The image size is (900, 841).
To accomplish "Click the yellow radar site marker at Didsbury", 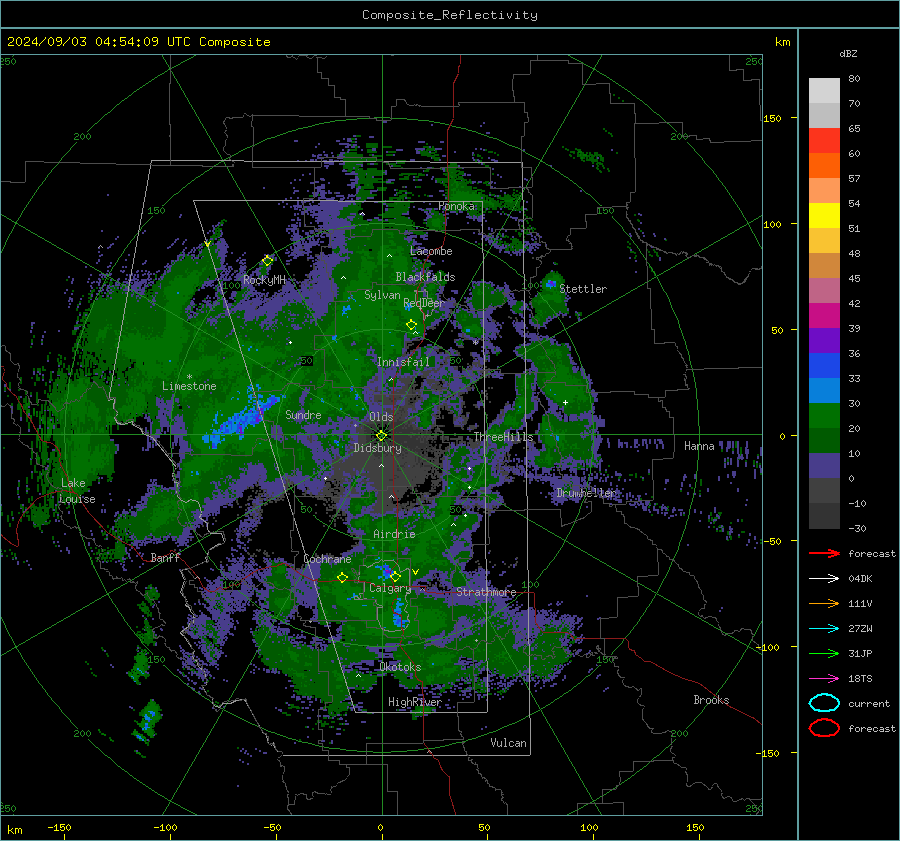I will click(381, 435).
